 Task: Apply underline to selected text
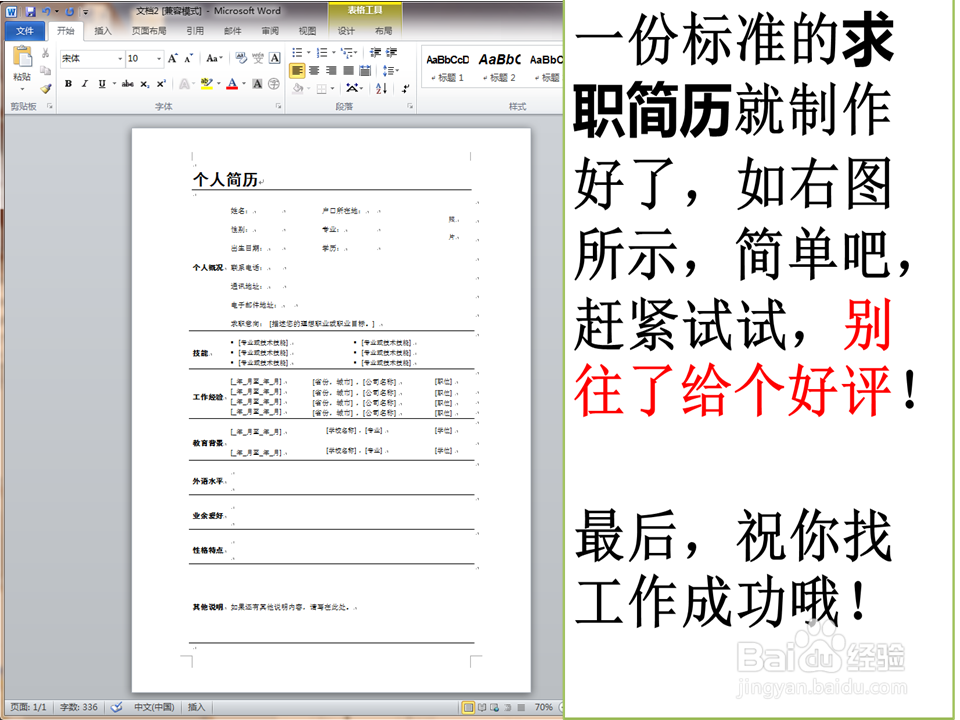tap(102, 83)
